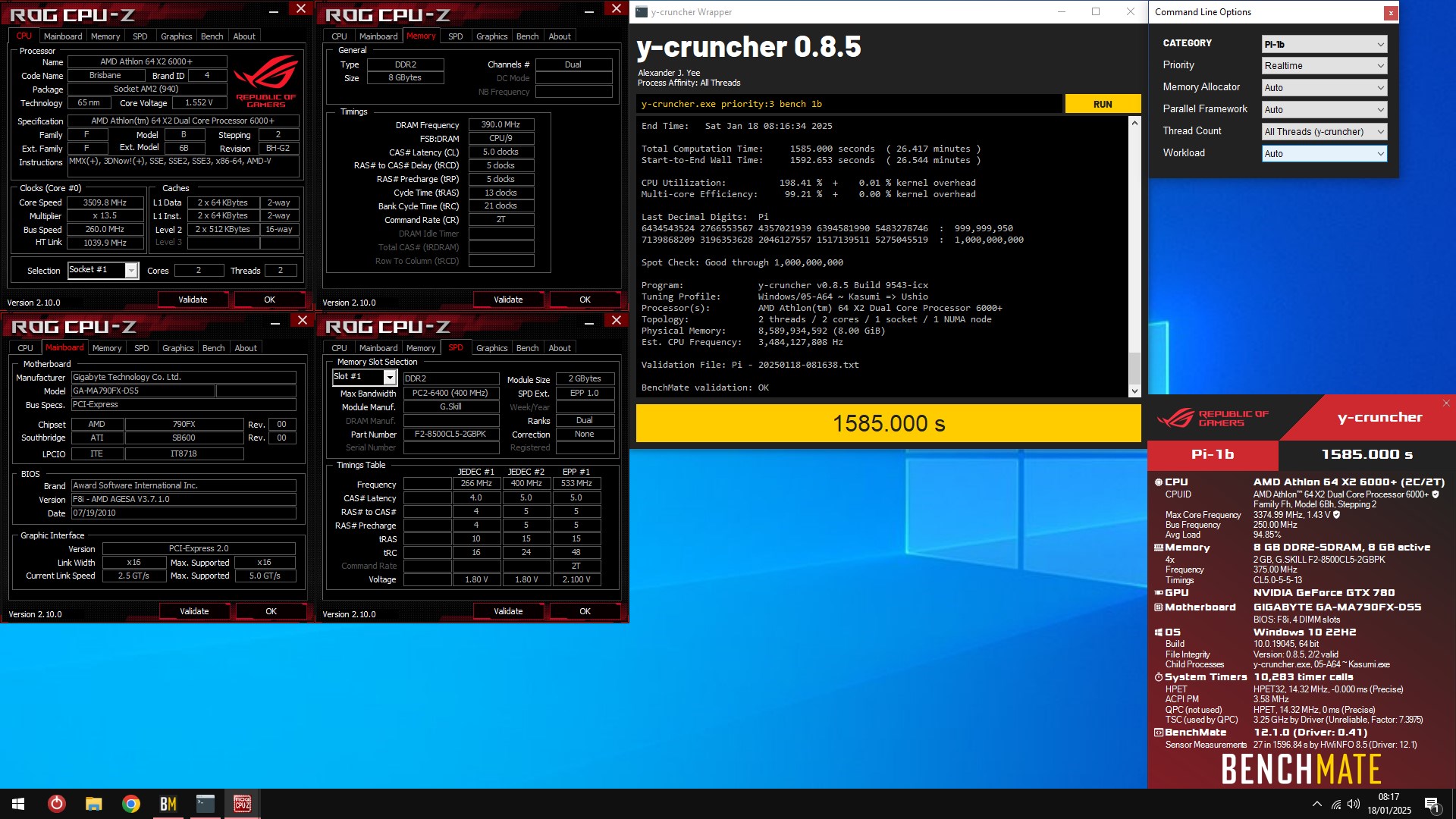The image size is (1456, 819).
Task: Switch to Graphics tab in CPU-Z processor window
Action: tap(176, 36)
